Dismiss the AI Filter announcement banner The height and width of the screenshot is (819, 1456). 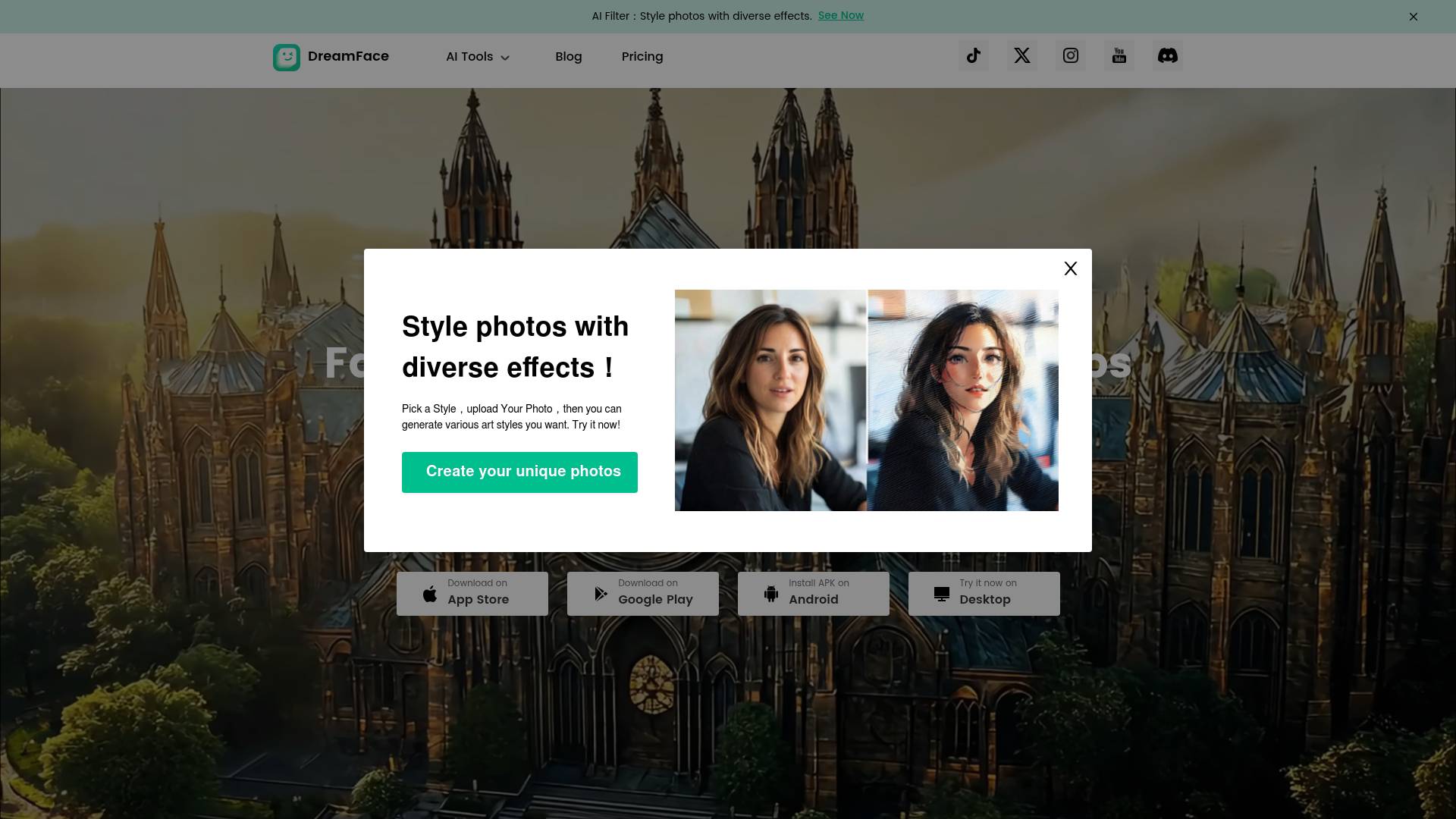click(1414, 17)
